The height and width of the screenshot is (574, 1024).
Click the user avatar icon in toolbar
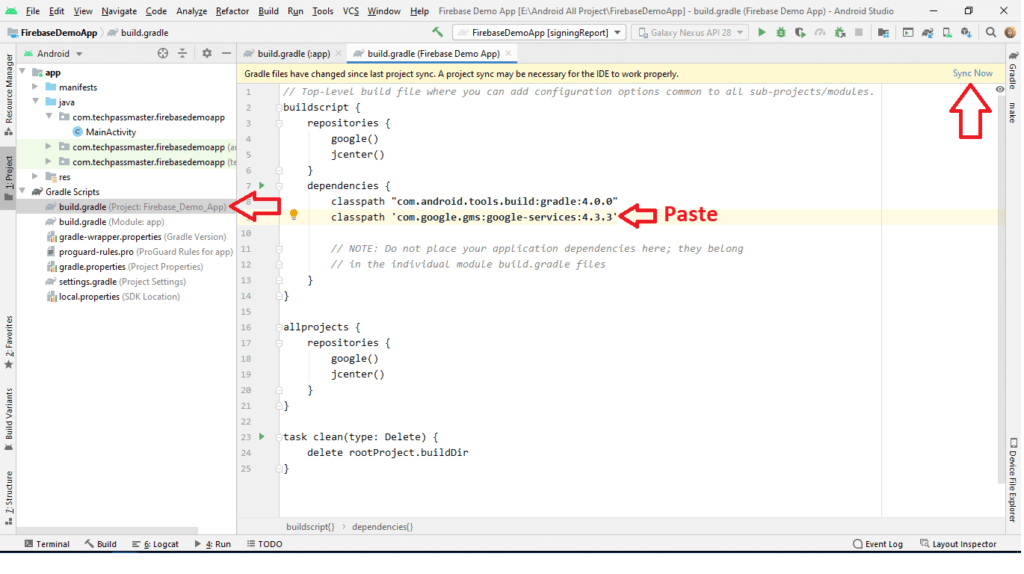click(x=1010, y=32)
